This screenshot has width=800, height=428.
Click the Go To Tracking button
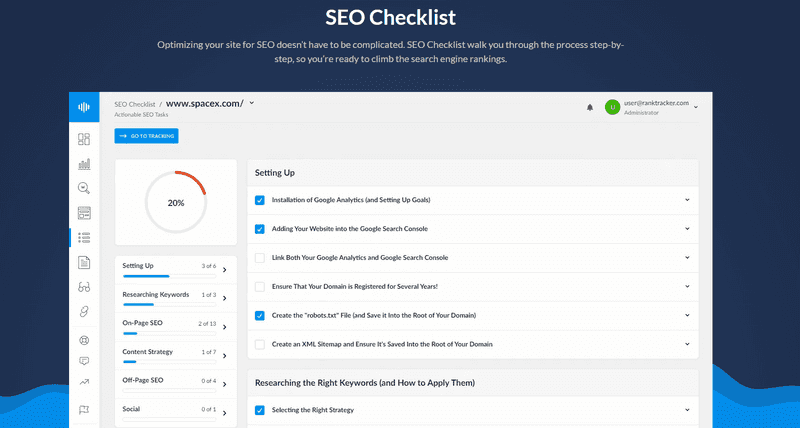pyautogui.click(x=146, y=136)
